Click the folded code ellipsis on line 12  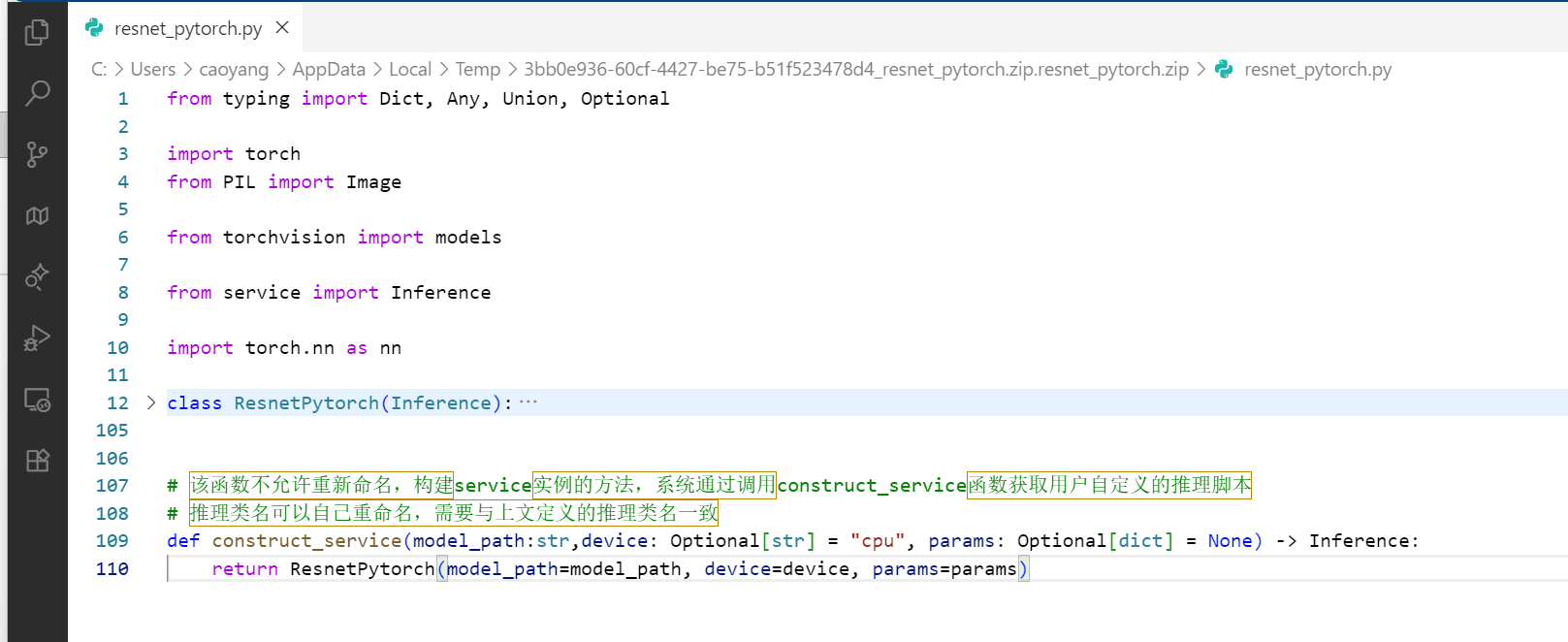pos(528,402)
